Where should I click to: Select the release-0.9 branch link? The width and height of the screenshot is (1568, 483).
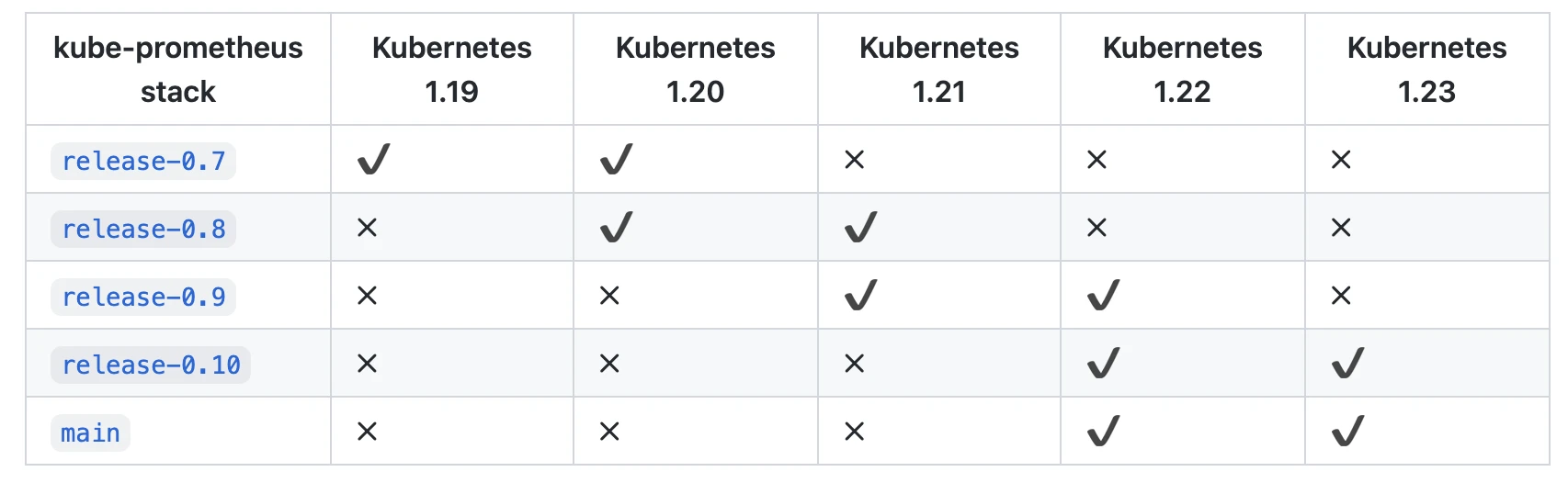(143, 297)
